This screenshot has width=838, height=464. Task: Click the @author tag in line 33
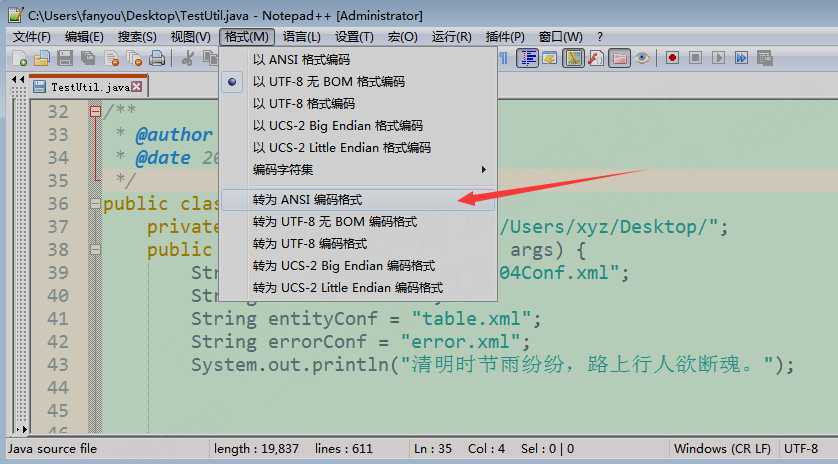[174, 135]
